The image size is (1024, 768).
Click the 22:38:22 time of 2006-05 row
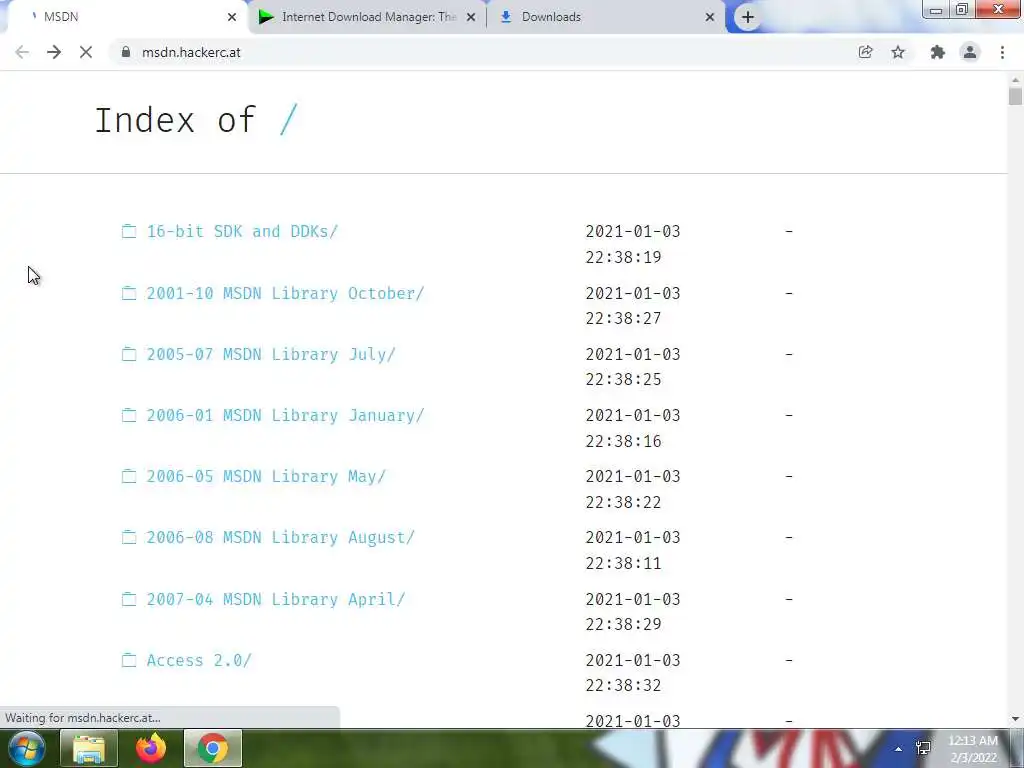coord(623,502)
